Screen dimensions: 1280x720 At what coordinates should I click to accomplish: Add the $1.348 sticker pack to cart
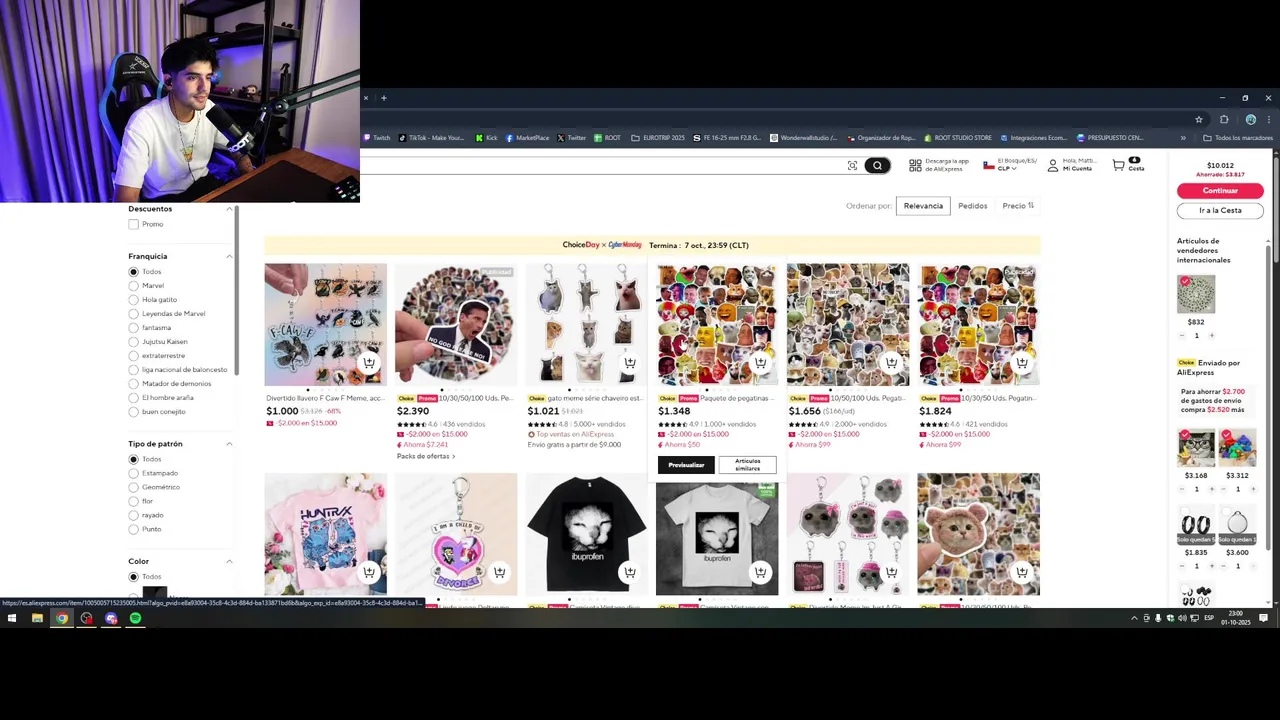(760, 363)
